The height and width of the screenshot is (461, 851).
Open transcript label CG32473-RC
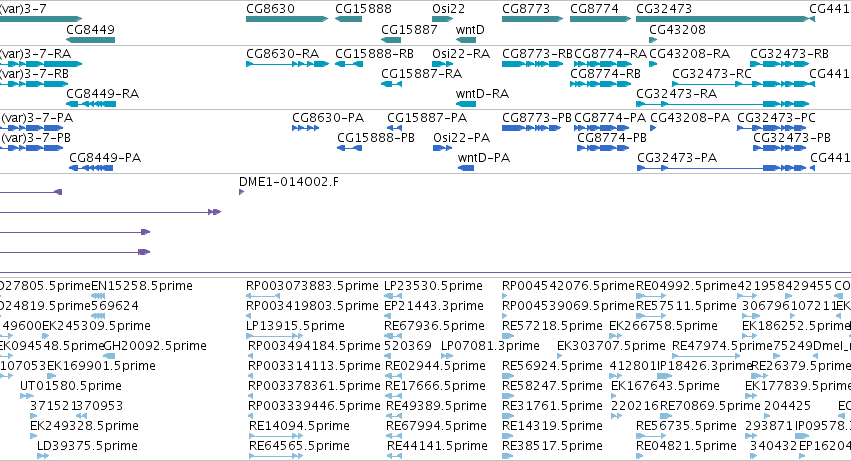pos(712,73)
